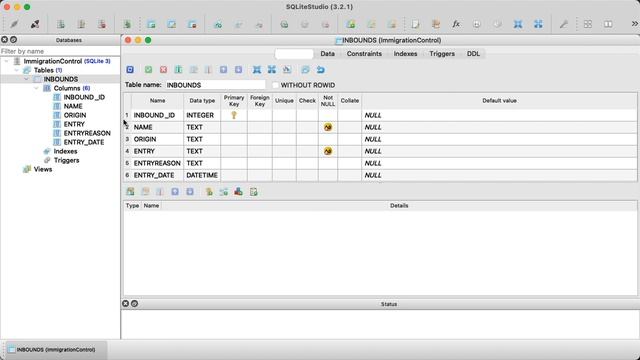This screenshot has width=640, height=360.
Task: Click the add unique constraint icon
Action: click(x=238, y=191)
